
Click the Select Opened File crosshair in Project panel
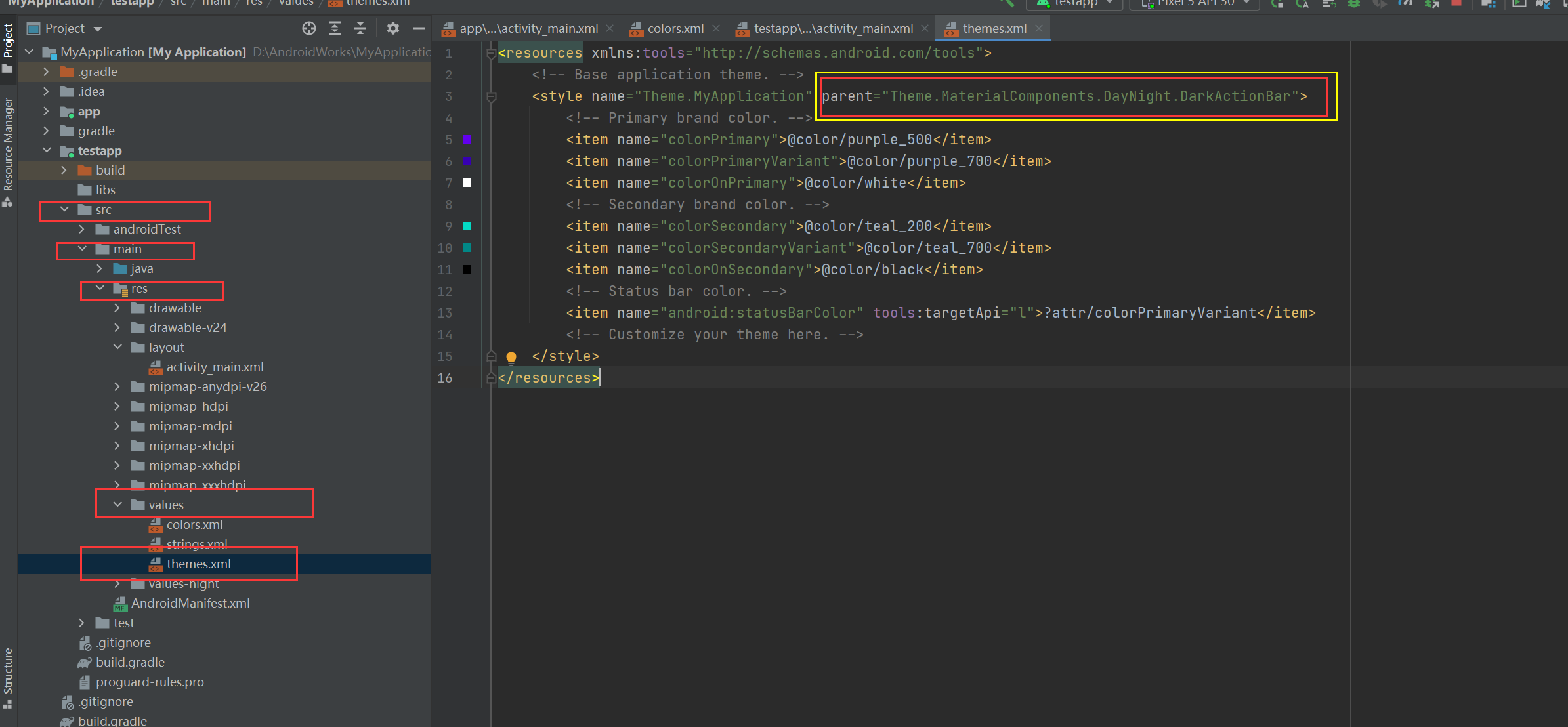[308, 28]
